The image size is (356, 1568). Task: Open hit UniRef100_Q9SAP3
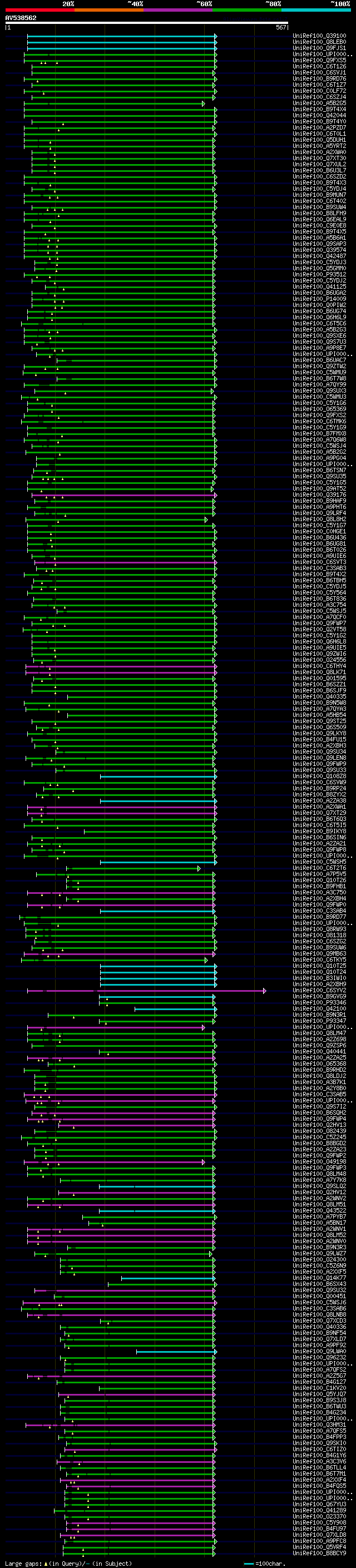[x=319, y=244]
